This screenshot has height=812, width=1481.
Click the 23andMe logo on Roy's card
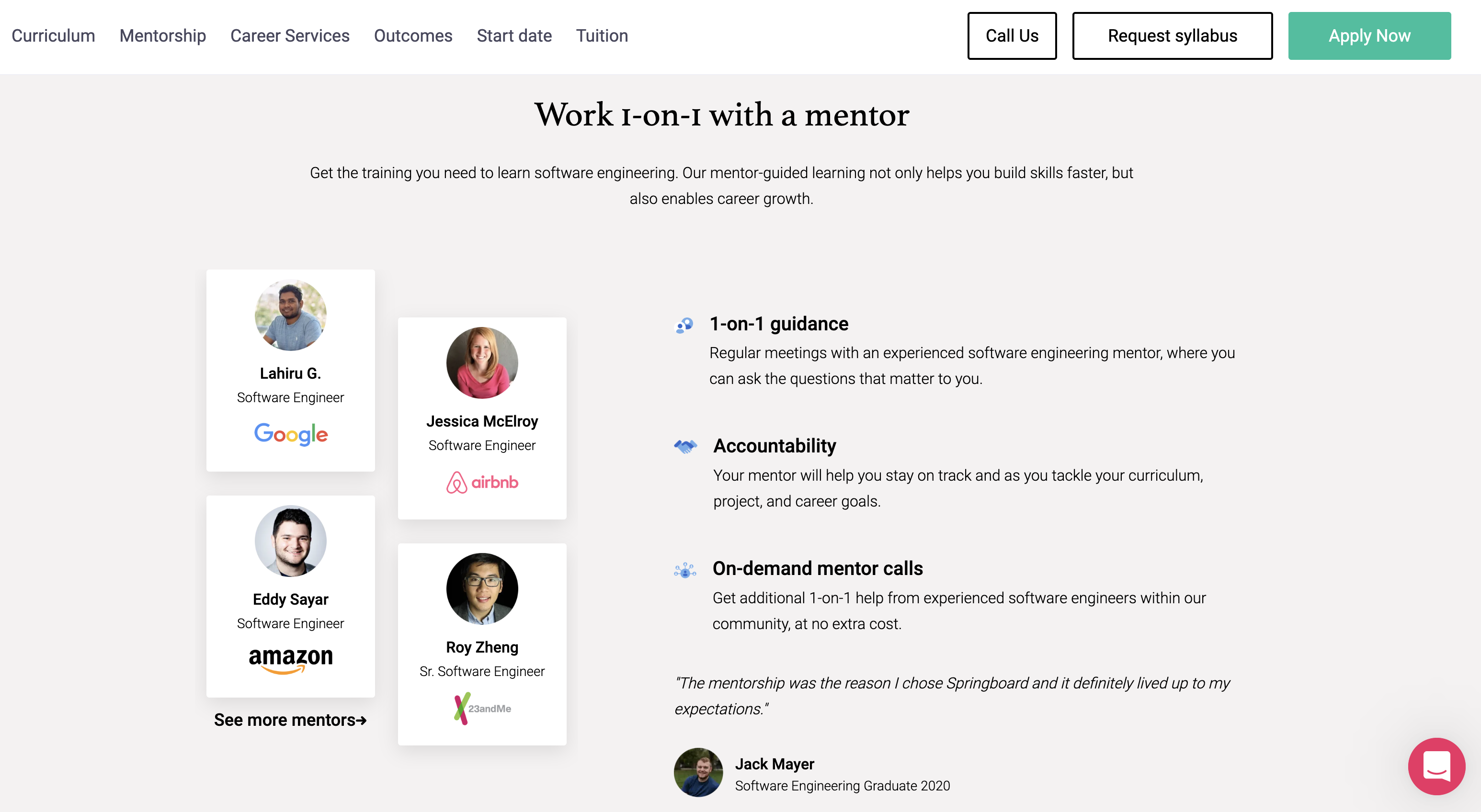pos(482,708)
